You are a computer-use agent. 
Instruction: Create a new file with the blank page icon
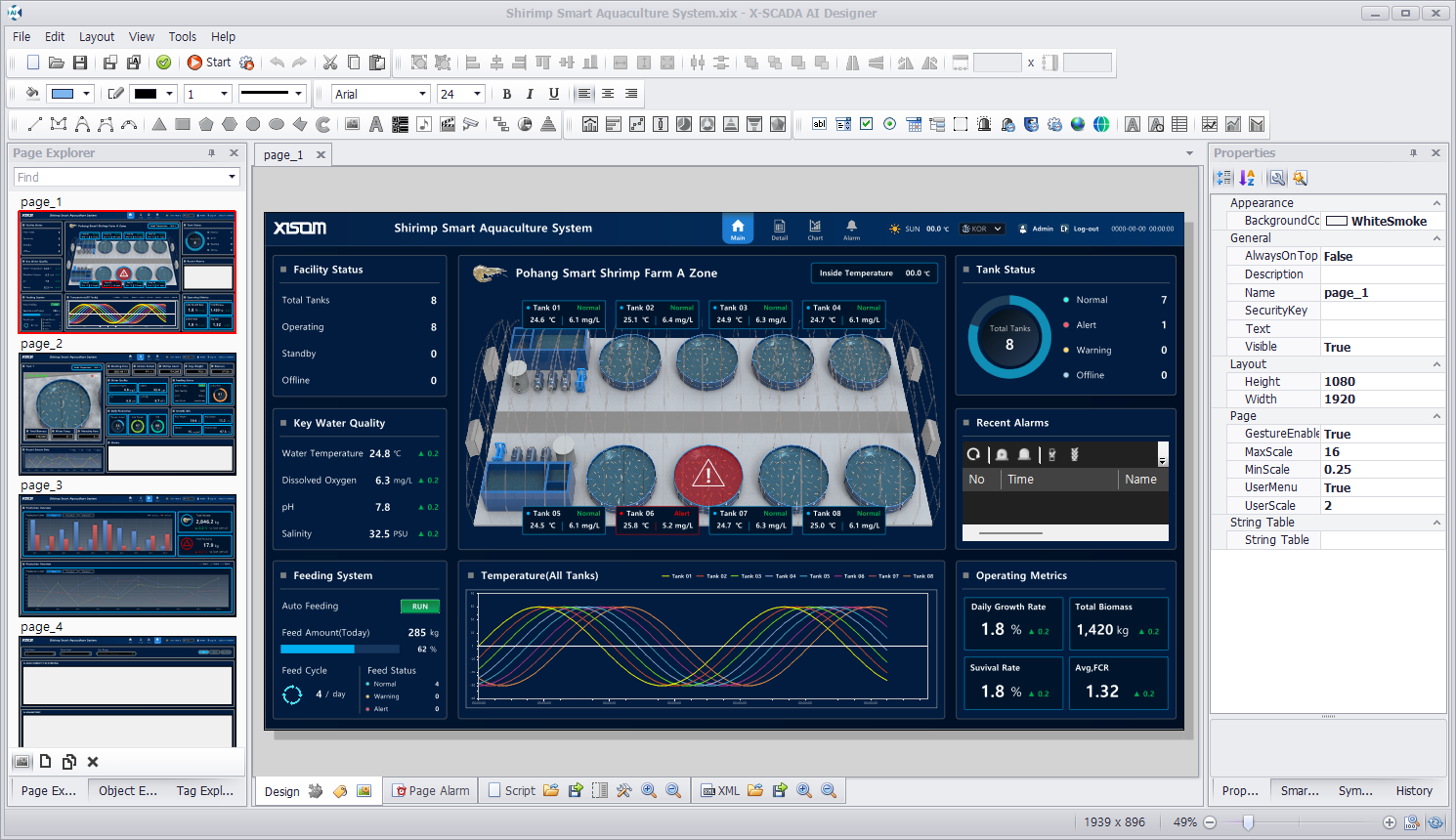coord(33,63)
